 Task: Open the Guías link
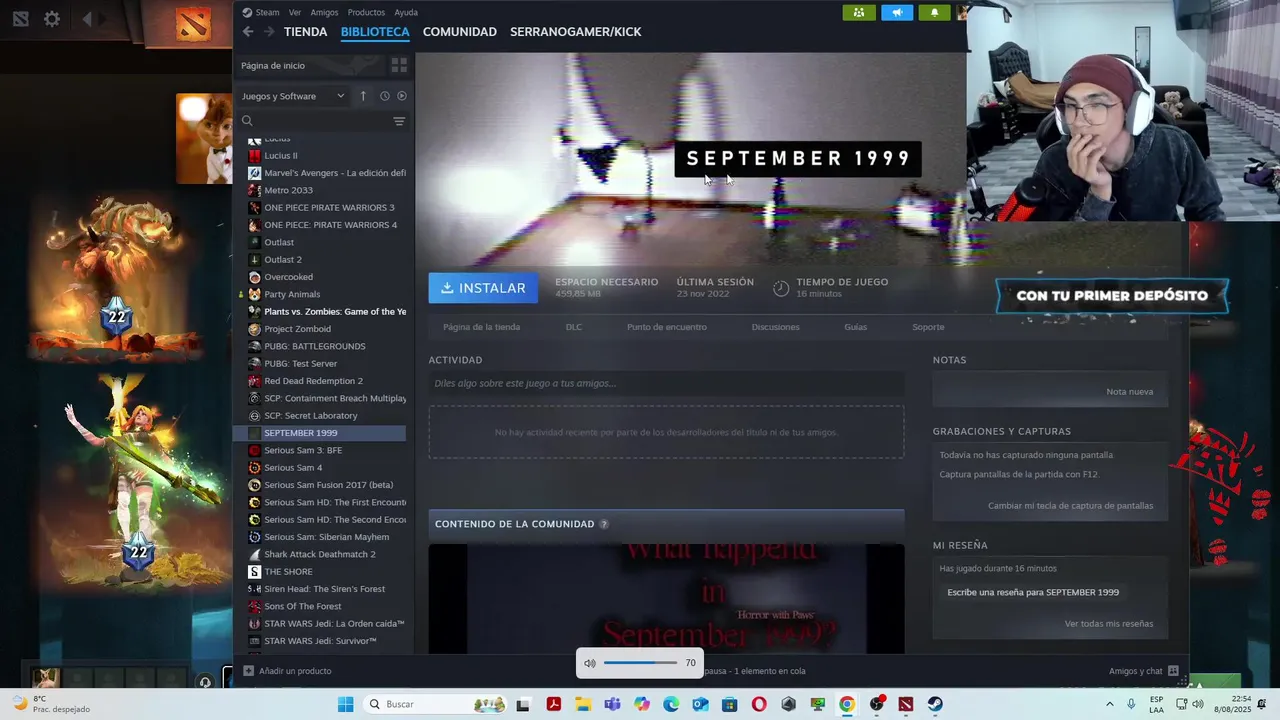[x=855, y=327]
